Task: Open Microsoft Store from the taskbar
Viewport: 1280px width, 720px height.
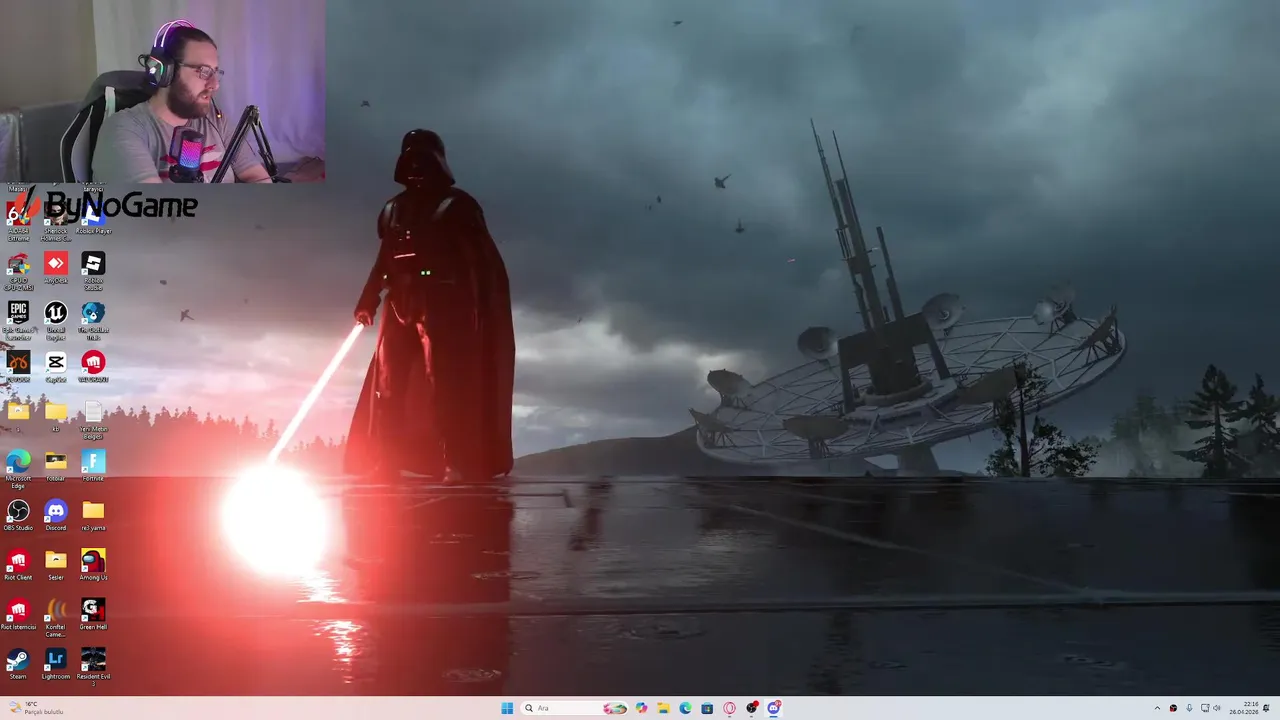Action: click(707, 708)
